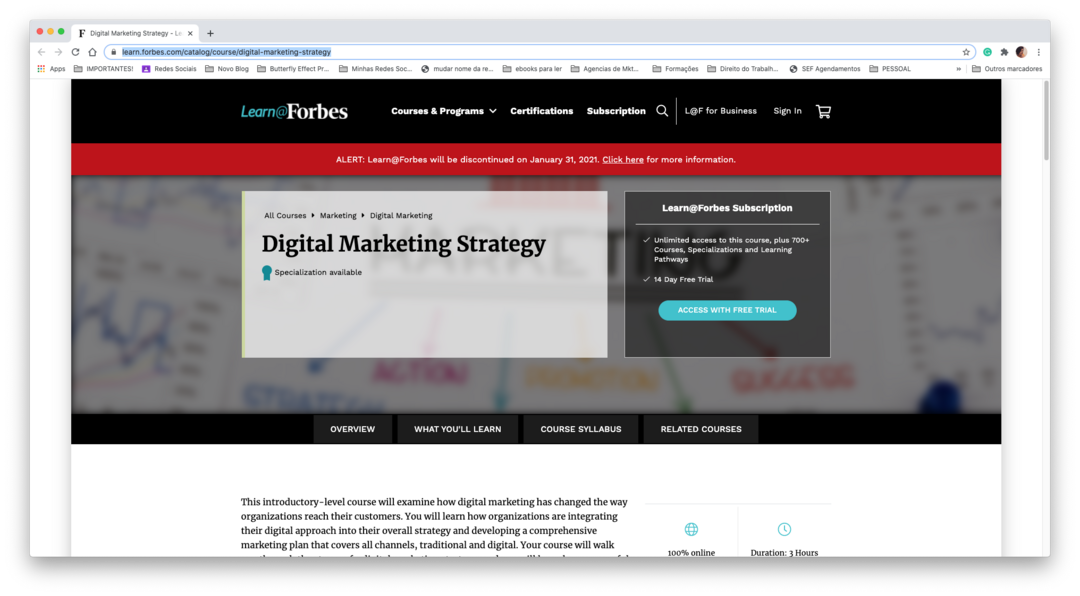1080x596 pixels.
Task: Reload the page with refresh icon
Action: 75,52
